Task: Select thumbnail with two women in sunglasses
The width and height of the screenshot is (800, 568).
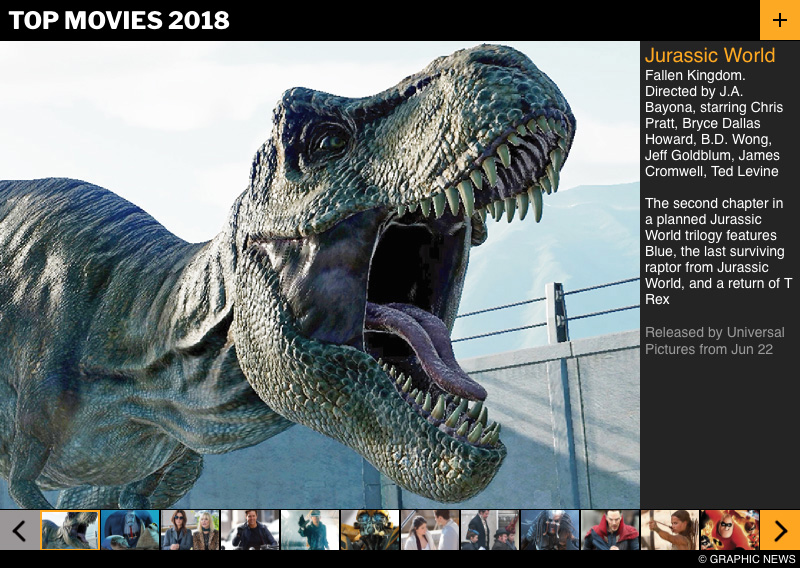Action: click(x=190, y=530)
